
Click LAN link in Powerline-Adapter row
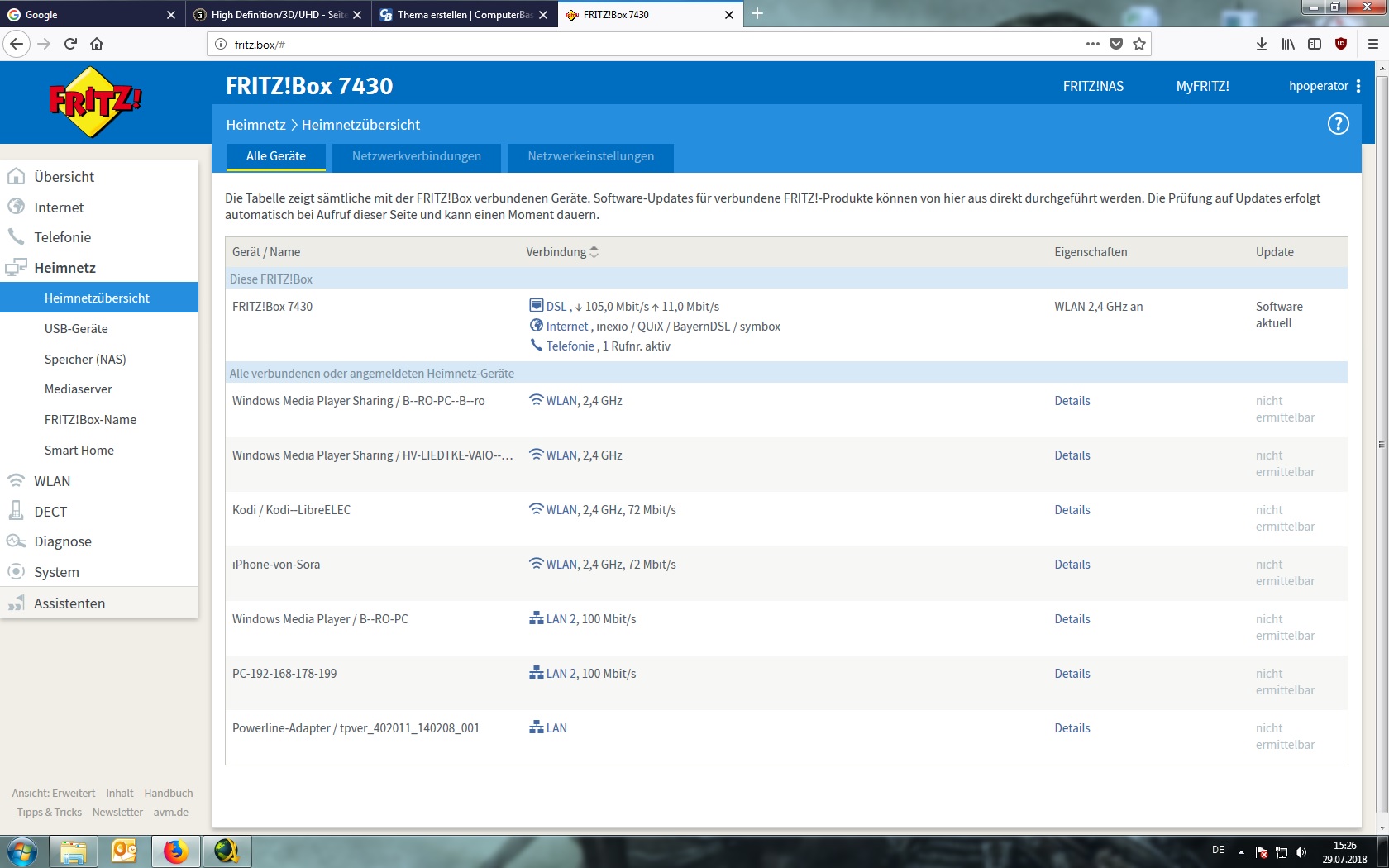(556, 728)
